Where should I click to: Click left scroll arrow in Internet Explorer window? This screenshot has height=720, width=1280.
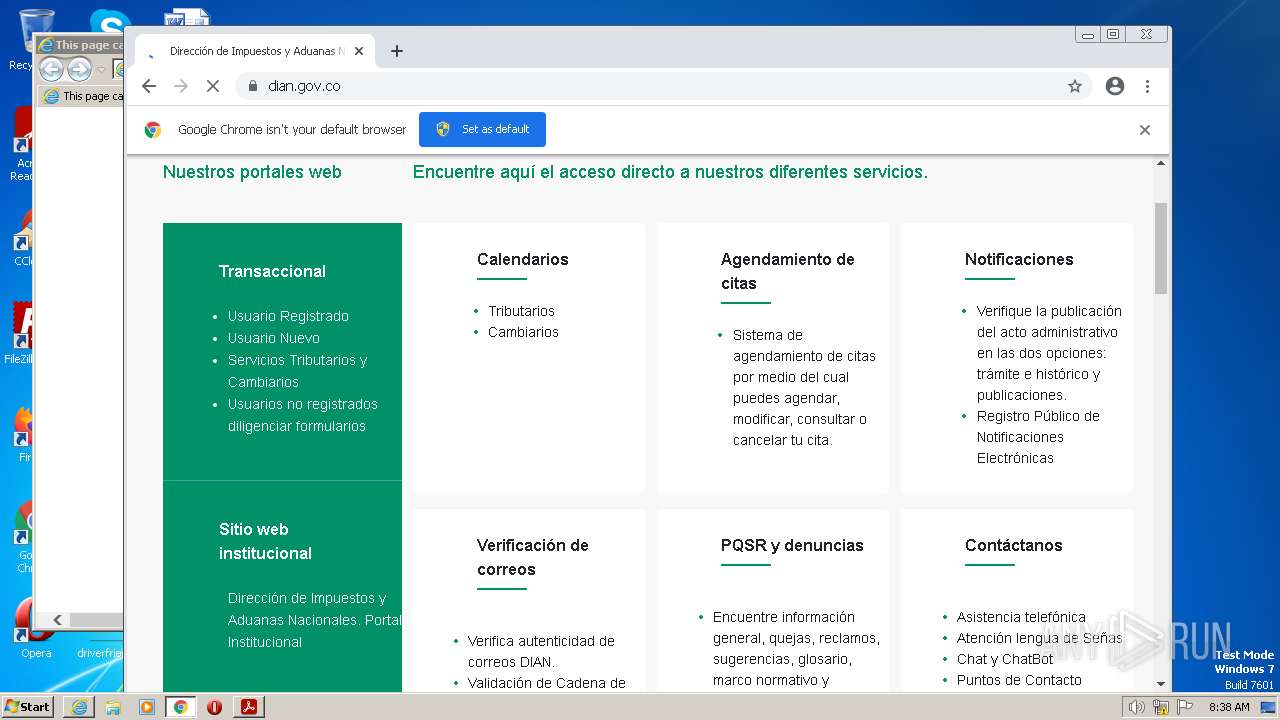57,620
